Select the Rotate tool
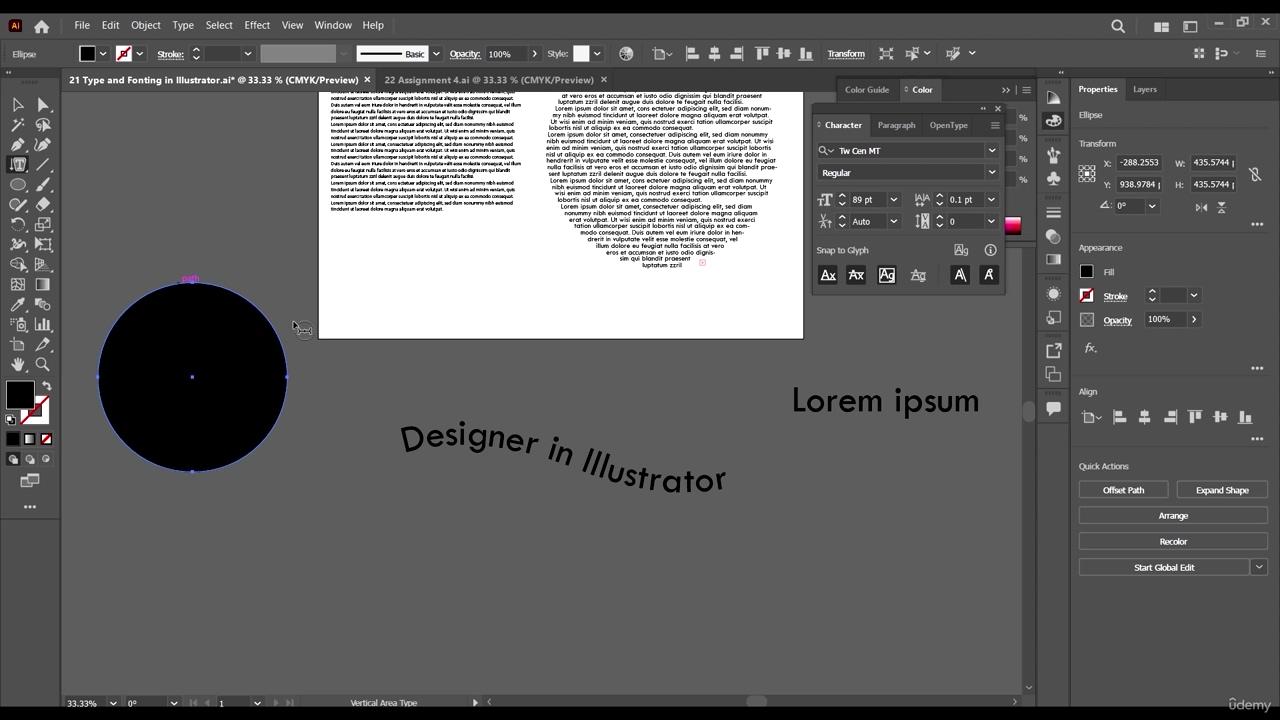Viewport: 1280px width, 720px height. (x=18, y=225)
